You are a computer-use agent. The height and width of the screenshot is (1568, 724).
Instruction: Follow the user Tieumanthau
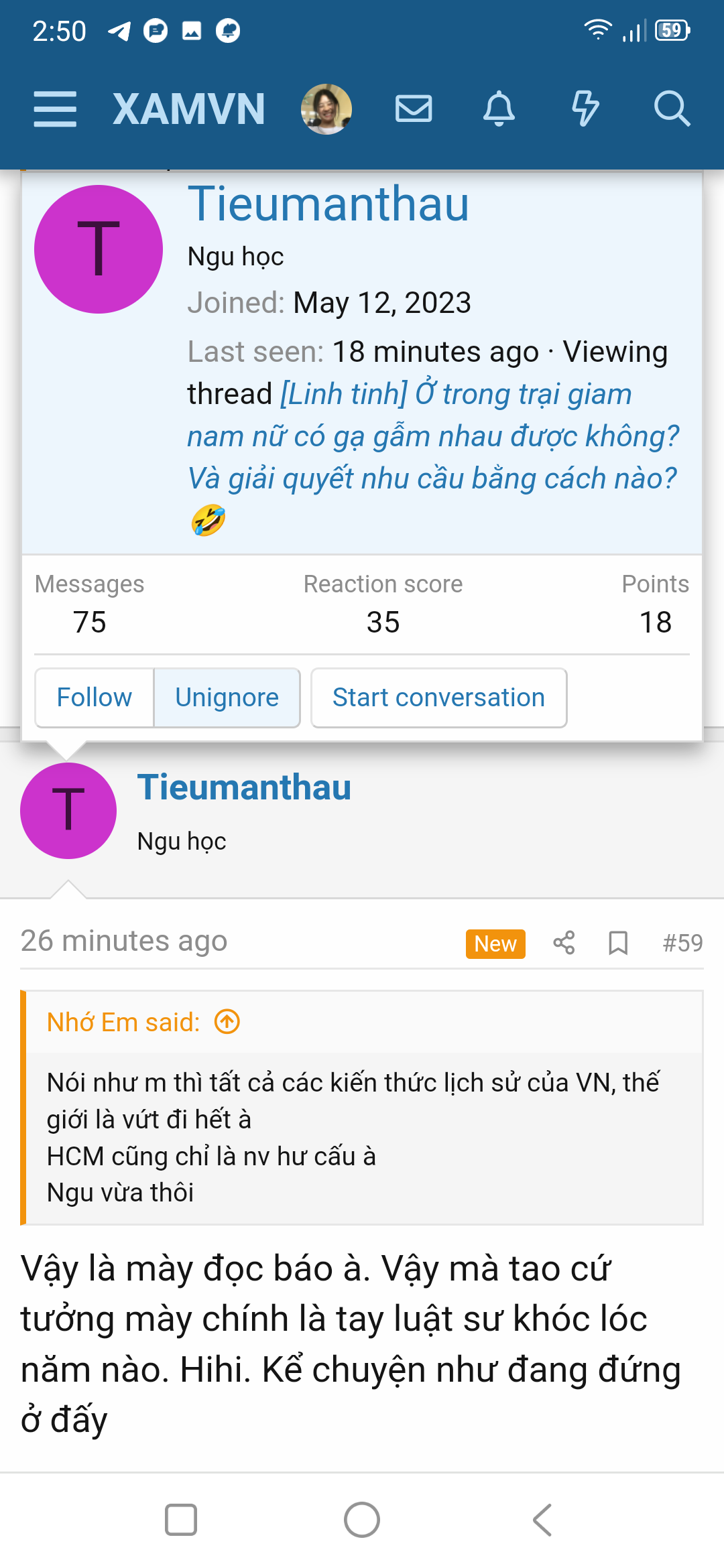(94, 698)
